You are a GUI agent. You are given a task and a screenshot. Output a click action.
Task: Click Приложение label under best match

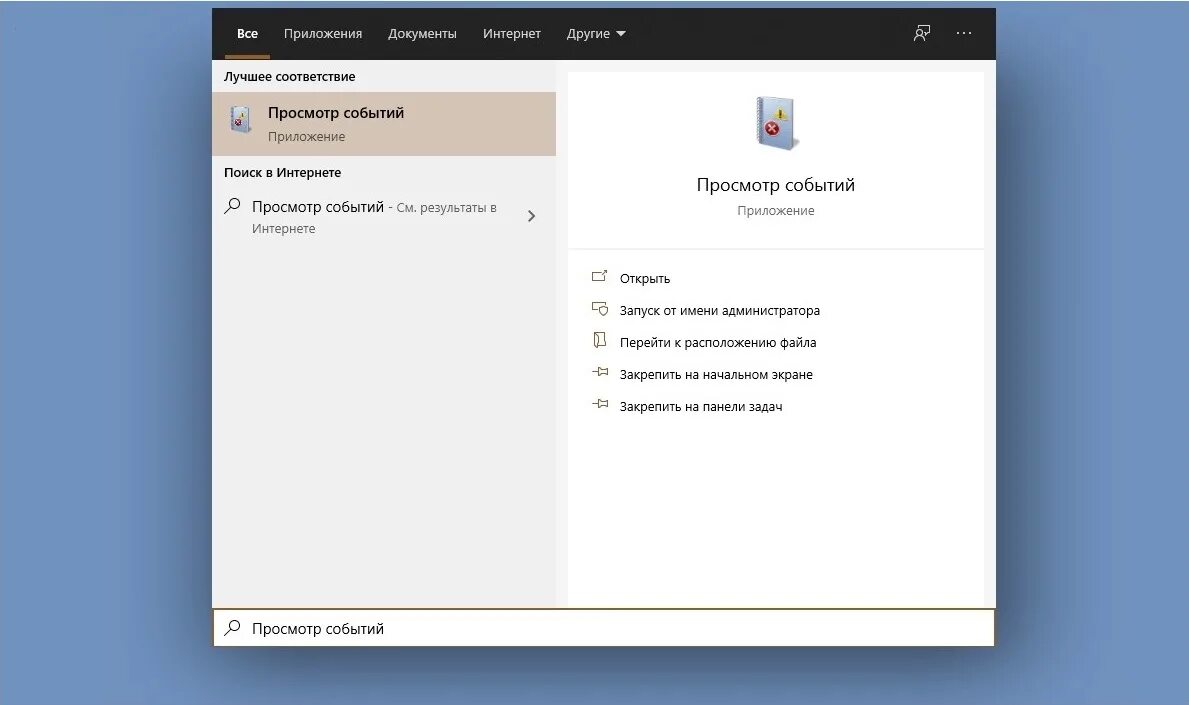306,136
